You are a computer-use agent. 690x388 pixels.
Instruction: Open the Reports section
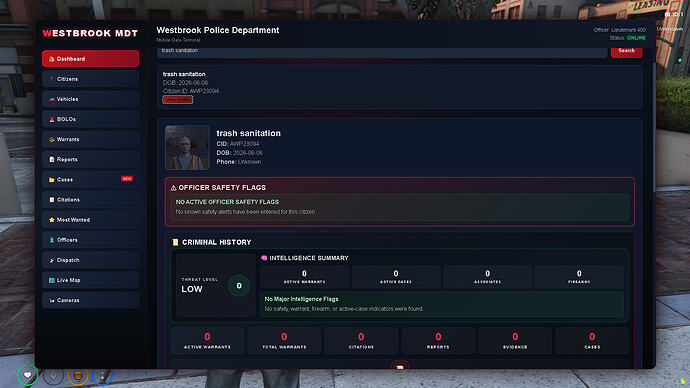click(90, 159)
